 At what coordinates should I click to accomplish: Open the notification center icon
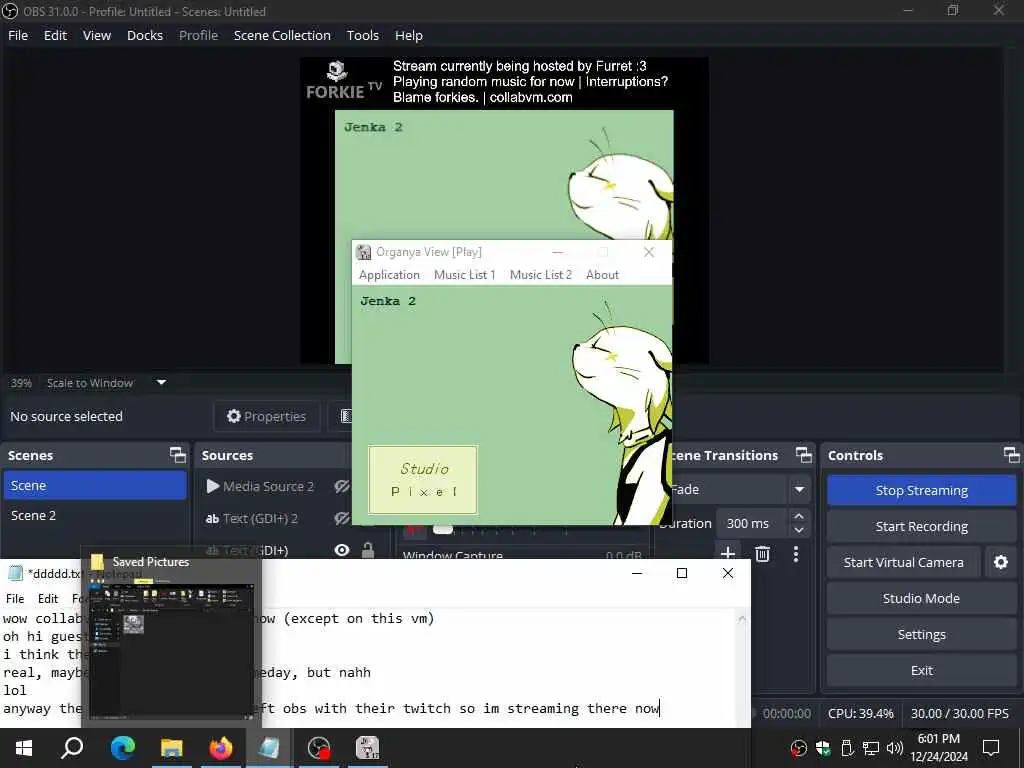click(991, 748)
